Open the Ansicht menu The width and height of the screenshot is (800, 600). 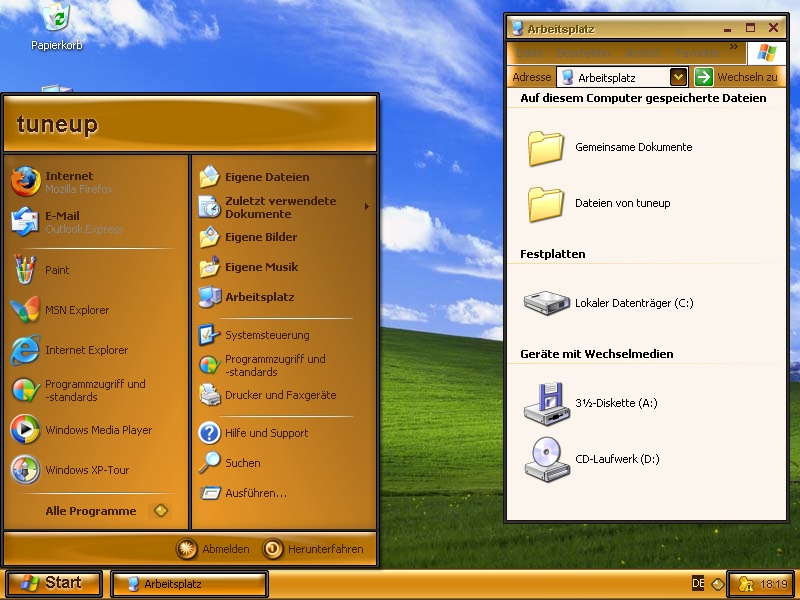(x=642, y=53)
